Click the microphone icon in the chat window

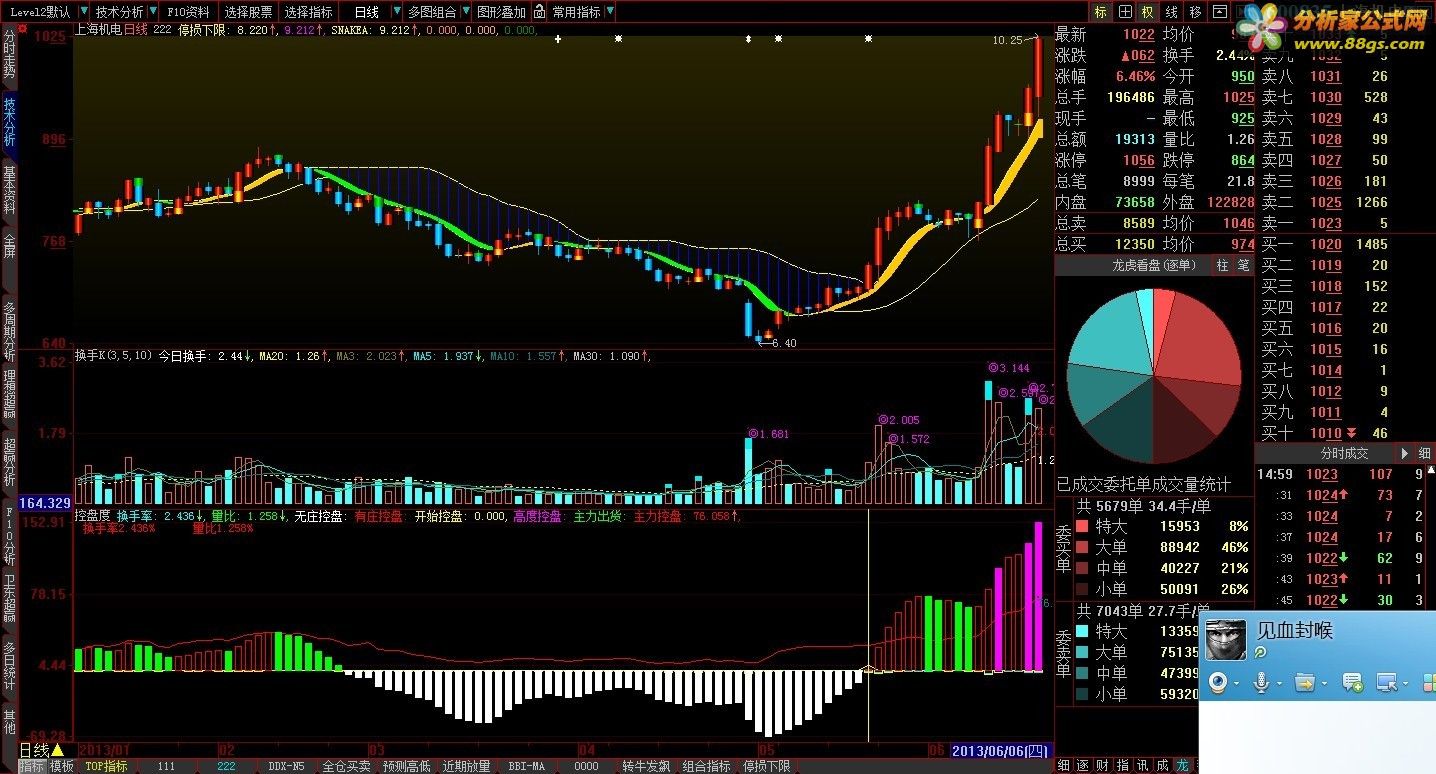coord(1261,683)
